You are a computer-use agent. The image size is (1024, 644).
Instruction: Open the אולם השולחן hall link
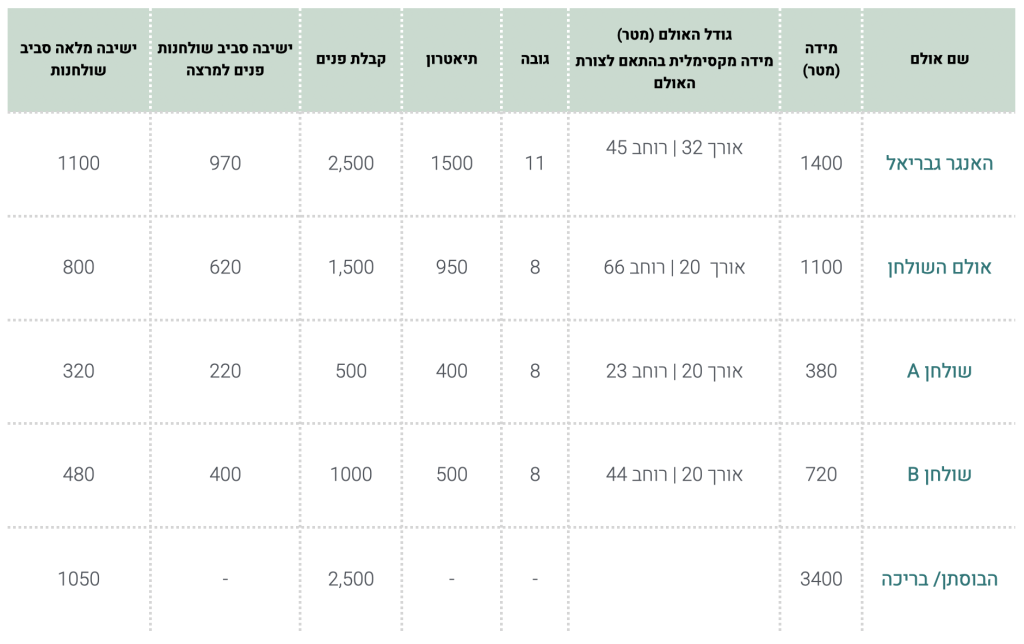point(939,267)
